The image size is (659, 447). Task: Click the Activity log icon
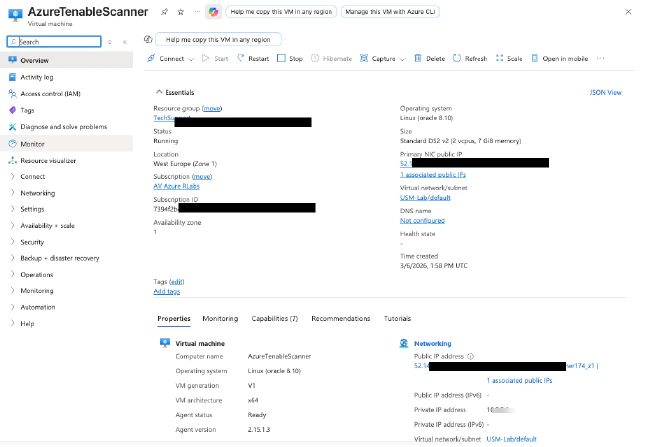click(x=13, y=77)
